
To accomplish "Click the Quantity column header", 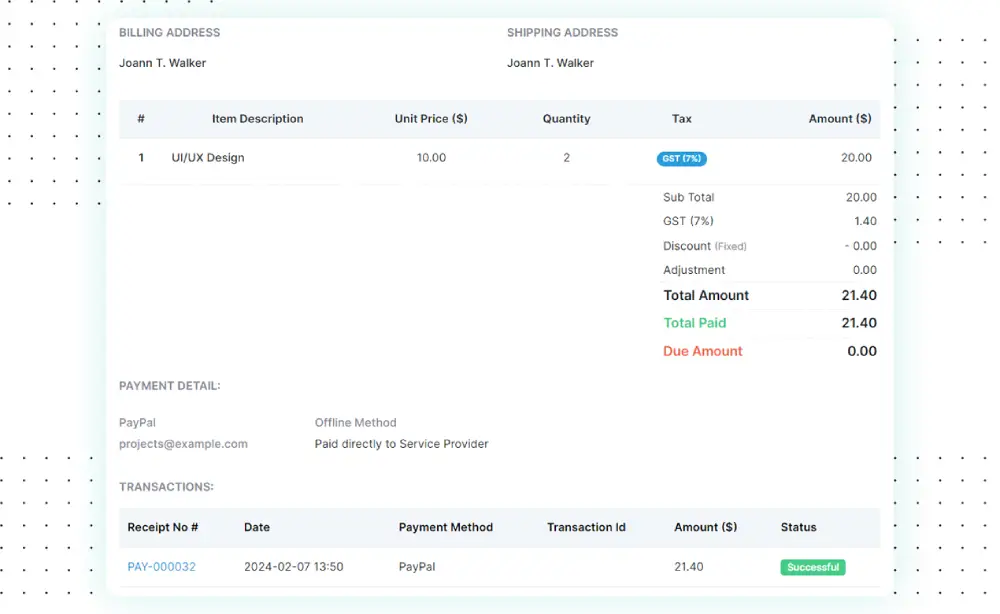I will pos(566,118).
